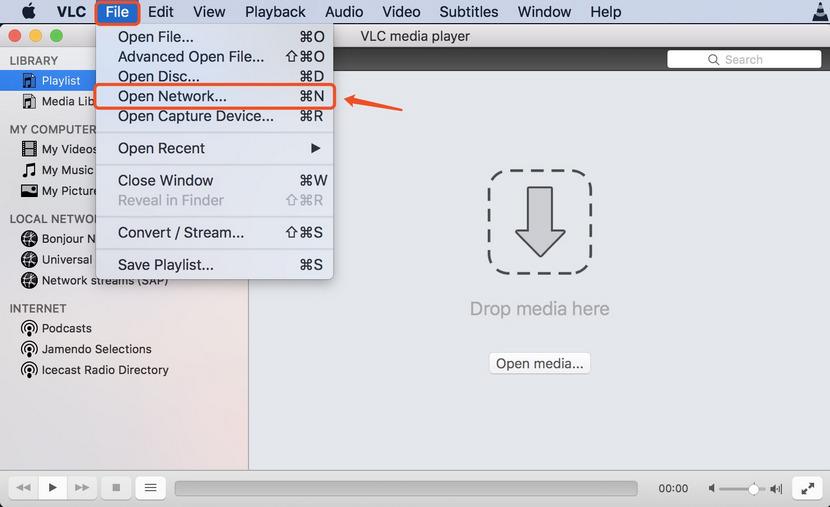Open the Video menu
Image resolution: width=830 pixels, height=507 pixels.
point(401,12)
